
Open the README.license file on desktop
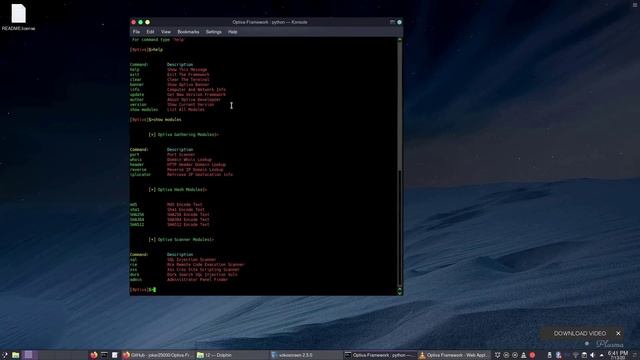click(x=18, y=17)
